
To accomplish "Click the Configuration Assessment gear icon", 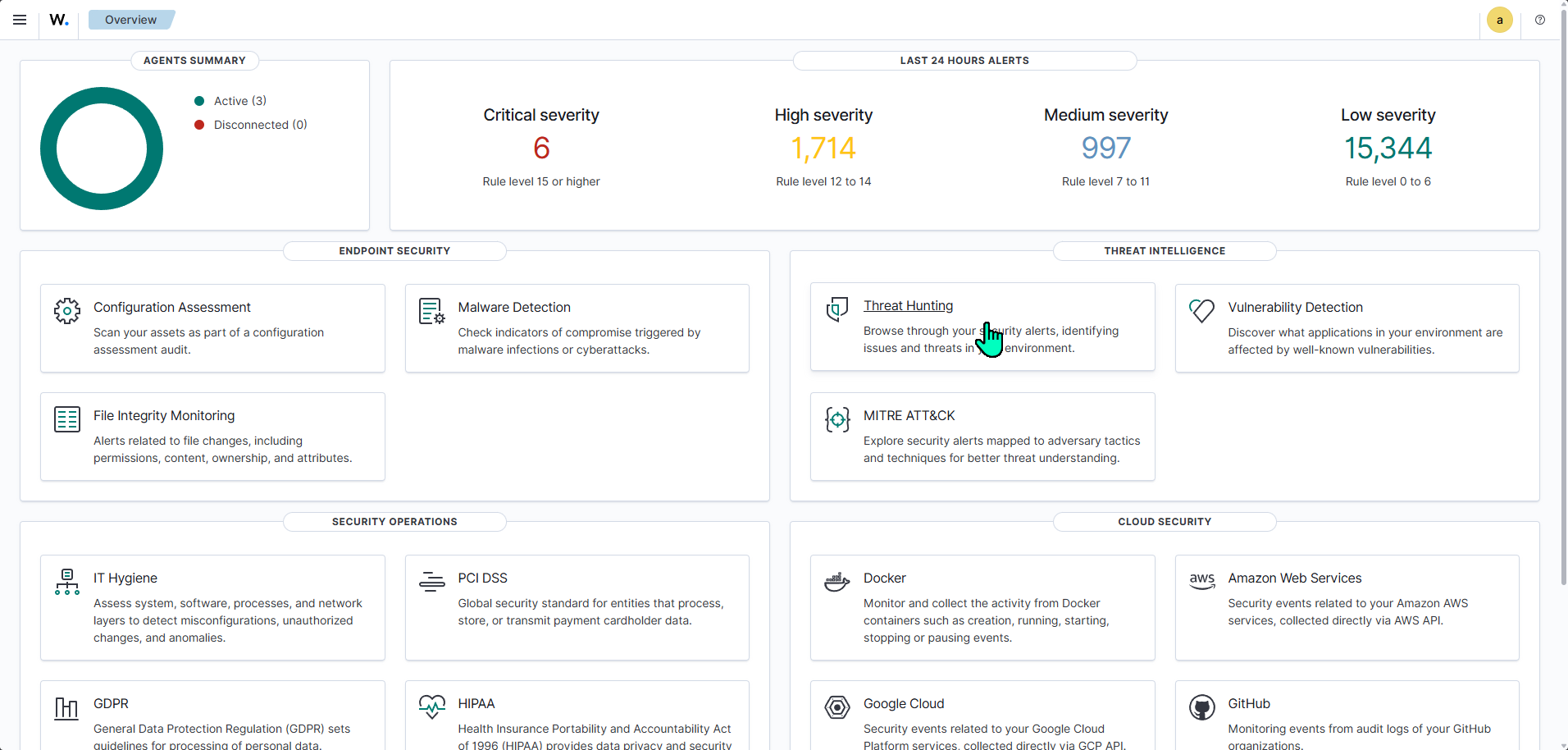I will click(x=67, y=311).
